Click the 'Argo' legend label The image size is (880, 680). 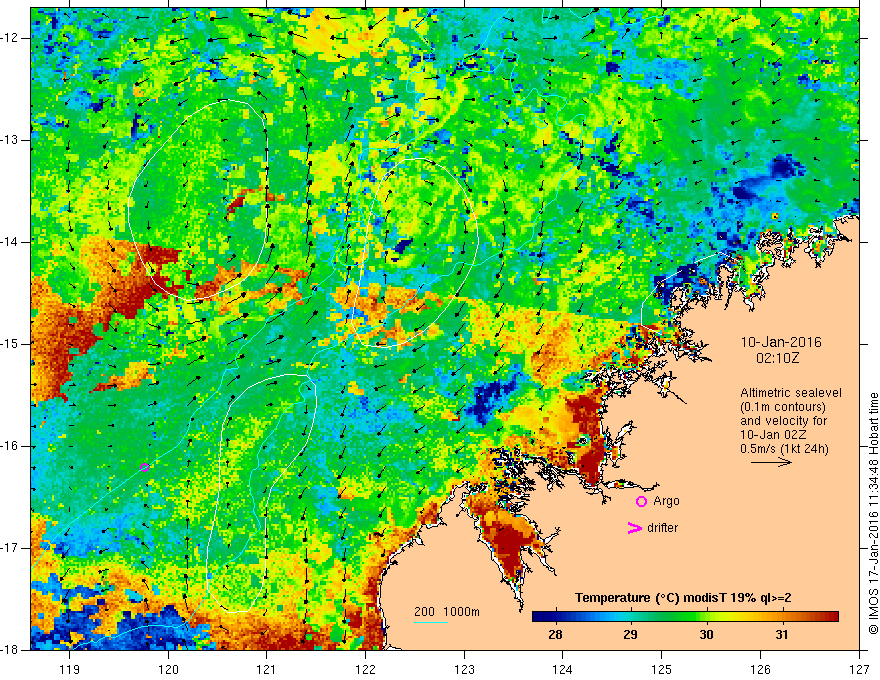pyautogui.click(x=666, y=501)
